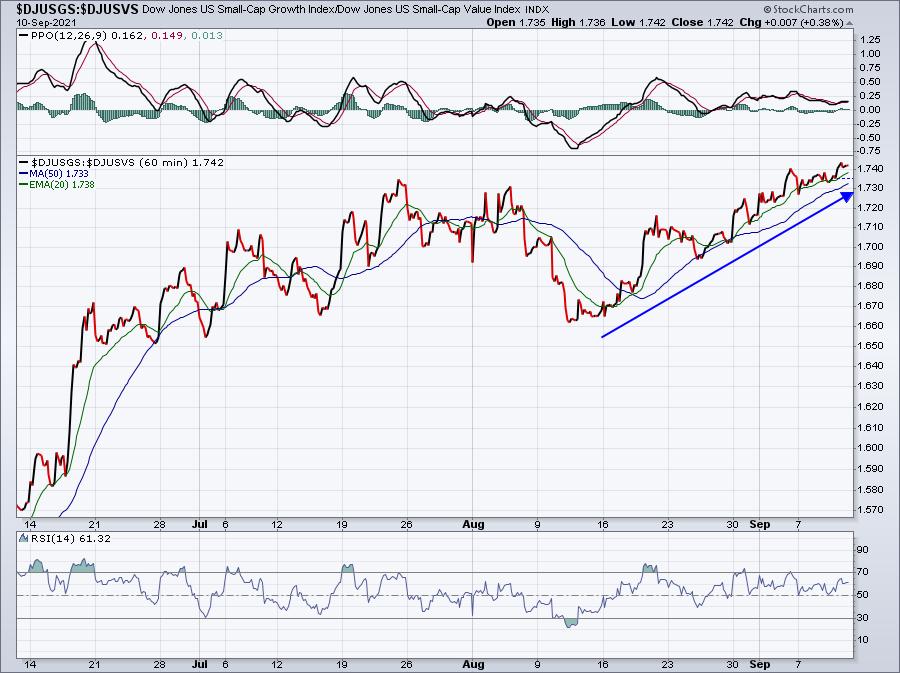The height and width of the screenshot is (673, 900).
Task: Click the Aug label on price chart axis
Action: pos(474,524)
